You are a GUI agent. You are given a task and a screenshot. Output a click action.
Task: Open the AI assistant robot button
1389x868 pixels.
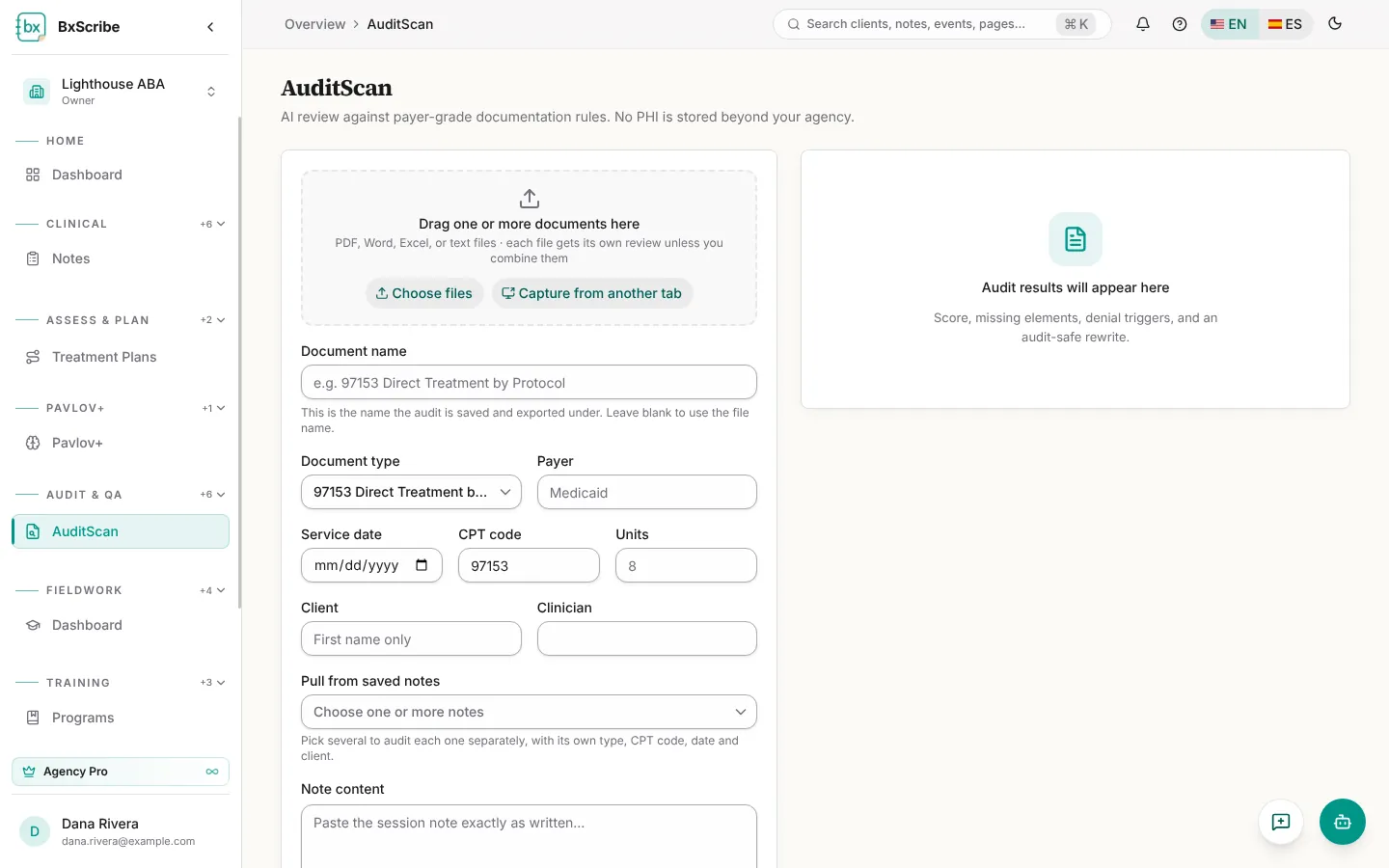(x=1343, y=822)
